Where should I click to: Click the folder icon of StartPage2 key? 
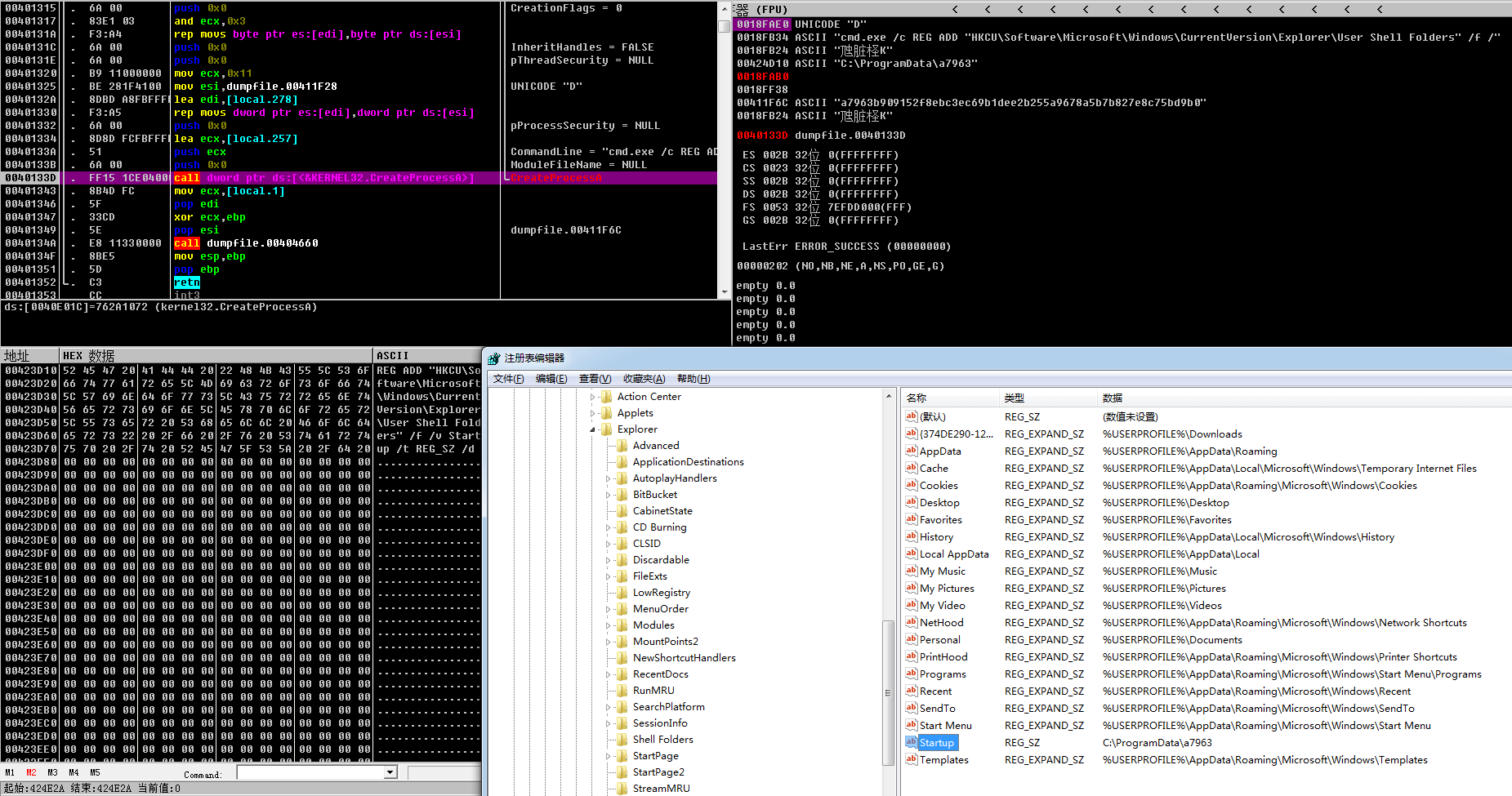point(622,772)
